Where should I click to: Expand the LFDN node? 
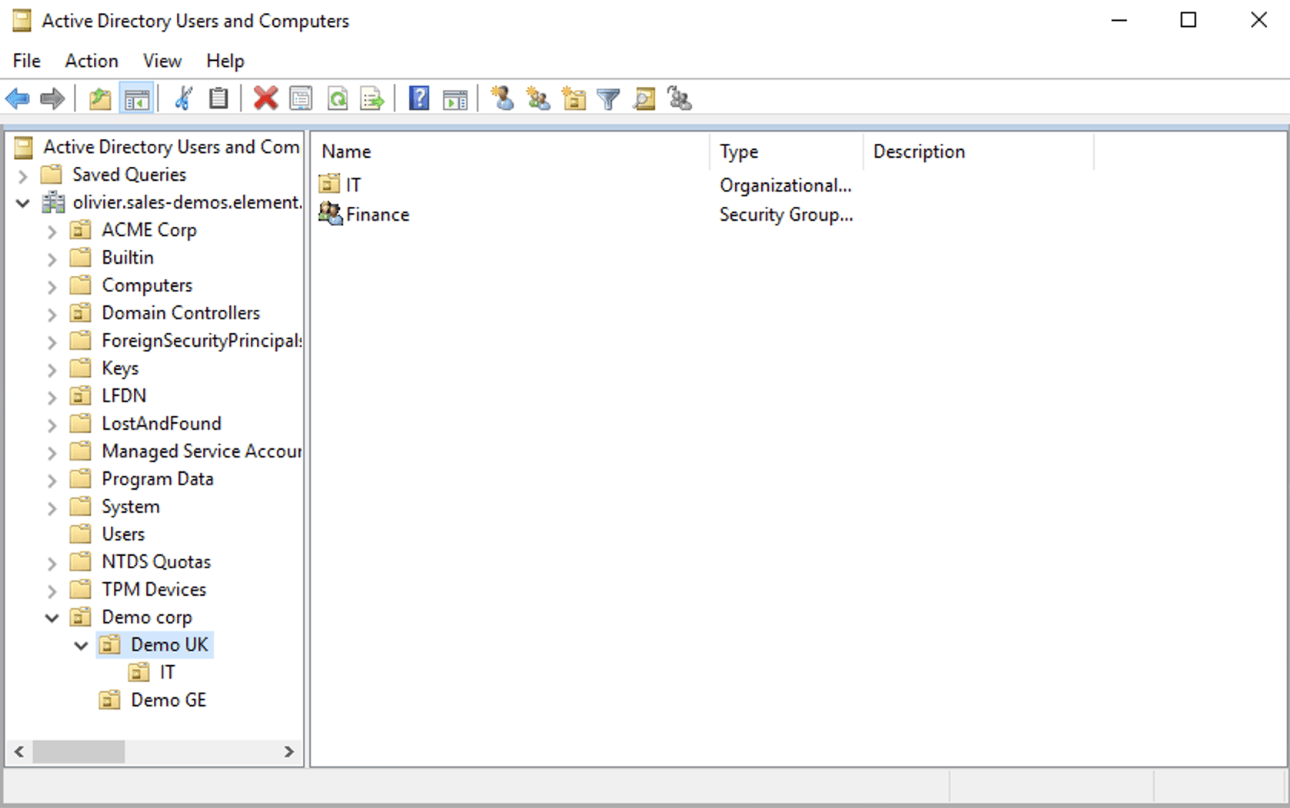coord(52,397)
